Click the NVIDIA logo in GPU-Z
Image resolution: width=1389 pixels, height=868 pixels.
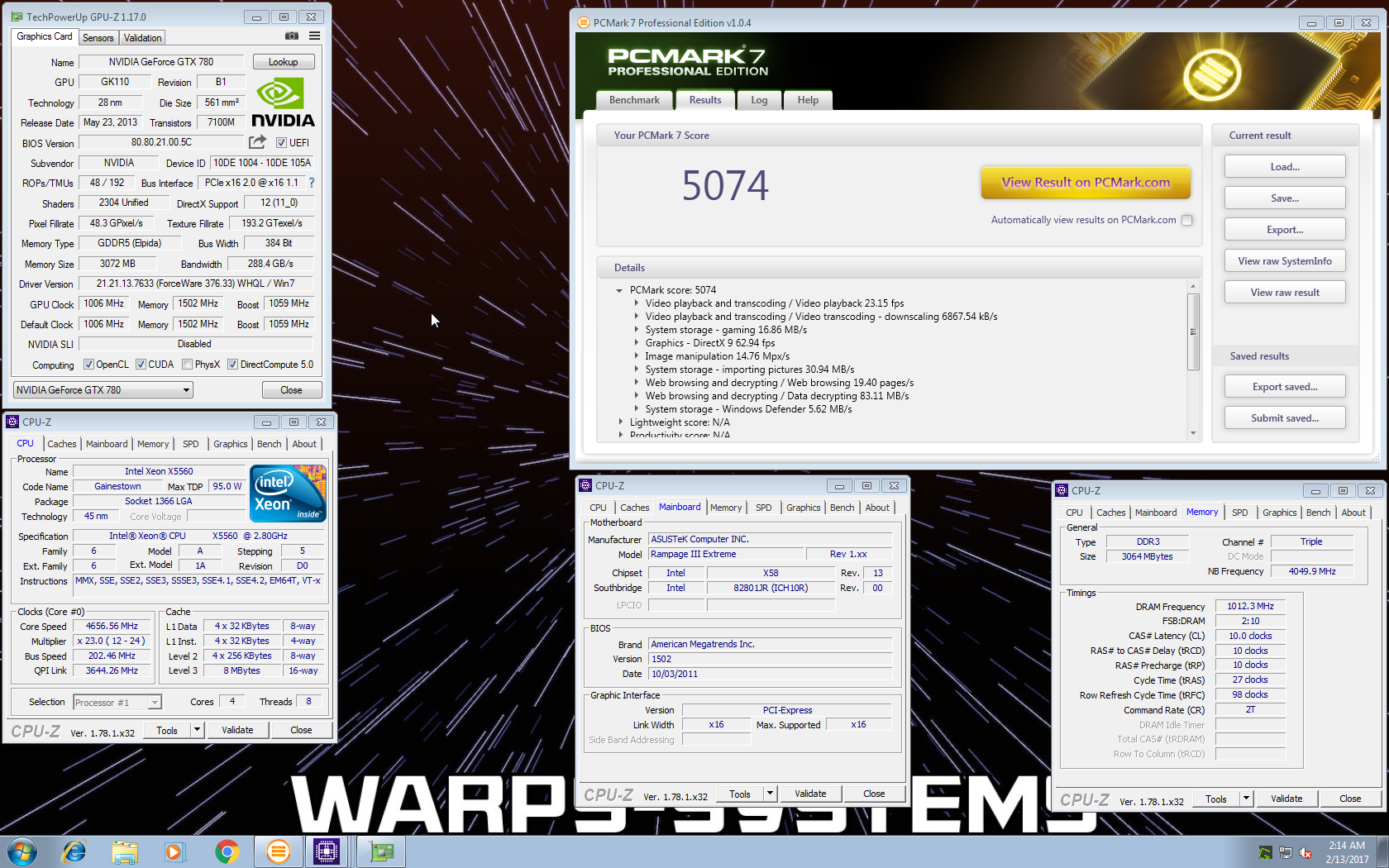(x=283, y=103)
